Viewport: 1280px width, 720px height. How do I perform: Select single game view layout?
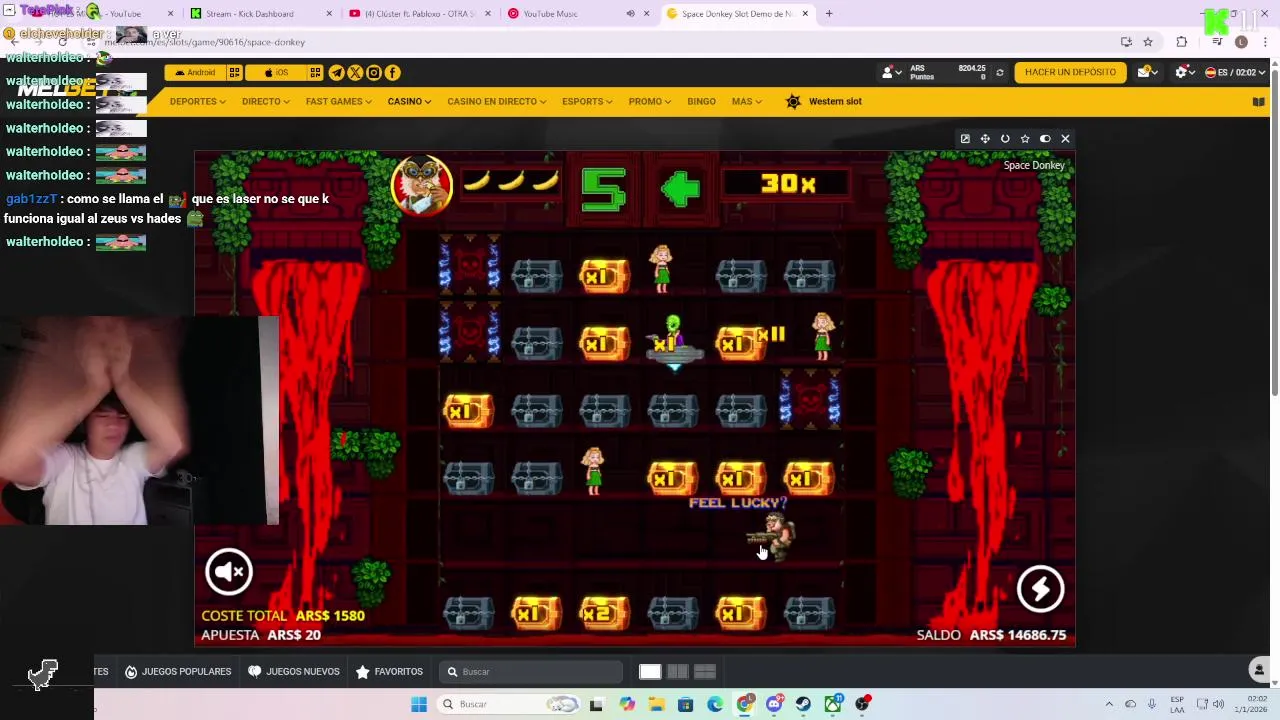(x=650, y=672)
